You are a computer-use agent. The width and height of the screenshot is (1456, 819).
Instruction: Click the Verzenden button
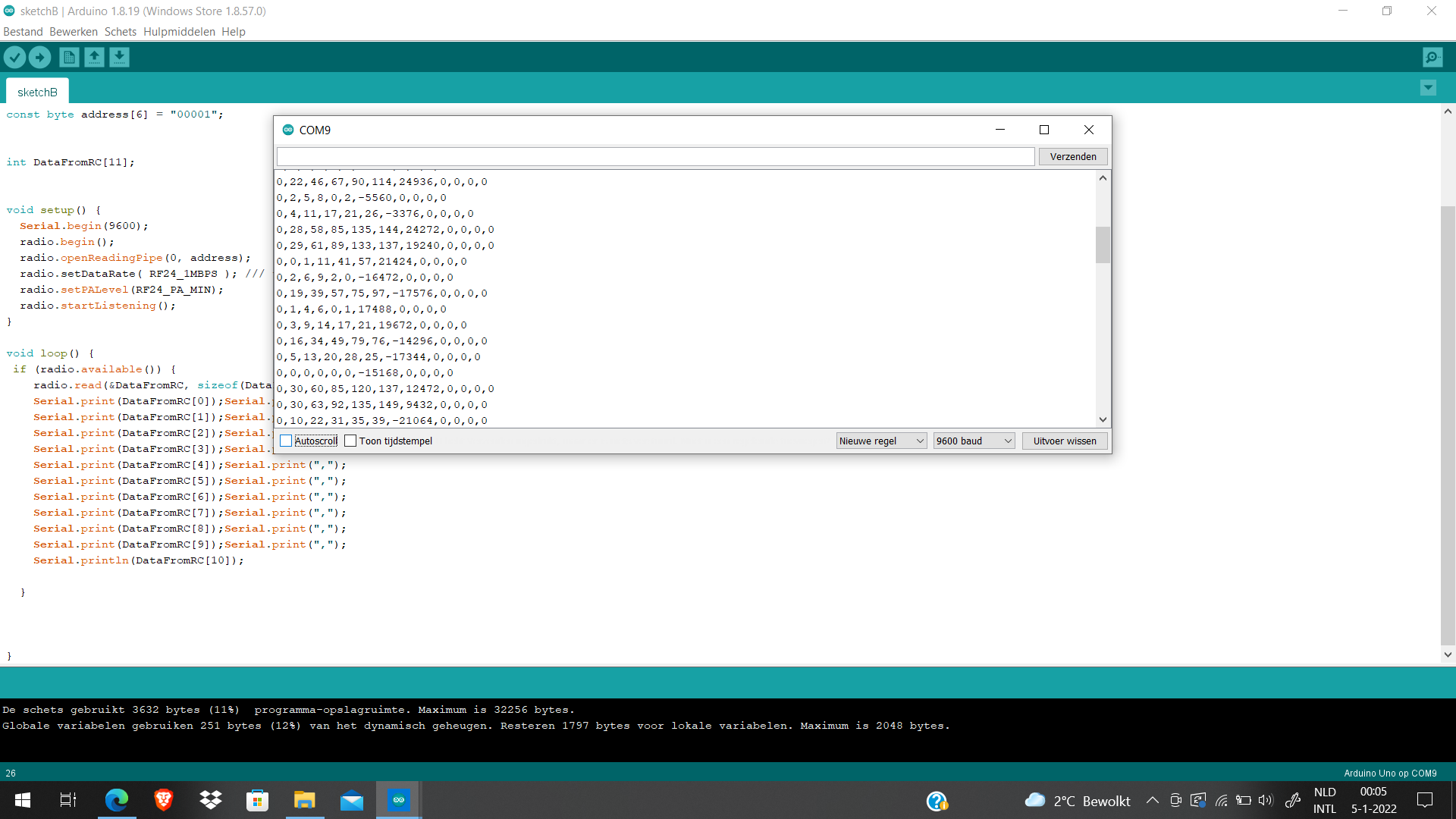click(1073, 156)
